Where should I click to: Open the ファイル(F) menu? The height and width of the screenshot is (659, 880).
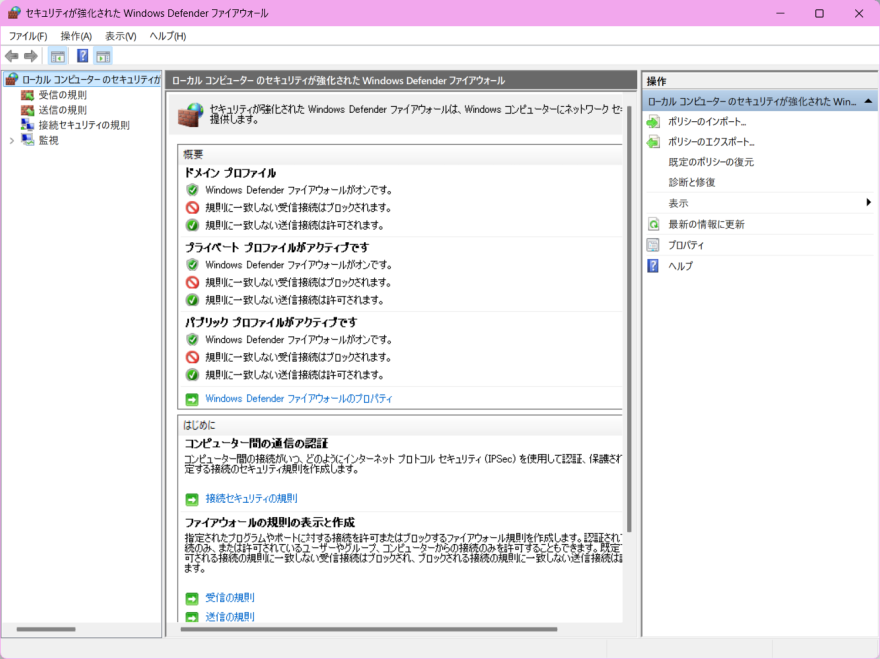(x=28, y=36)
